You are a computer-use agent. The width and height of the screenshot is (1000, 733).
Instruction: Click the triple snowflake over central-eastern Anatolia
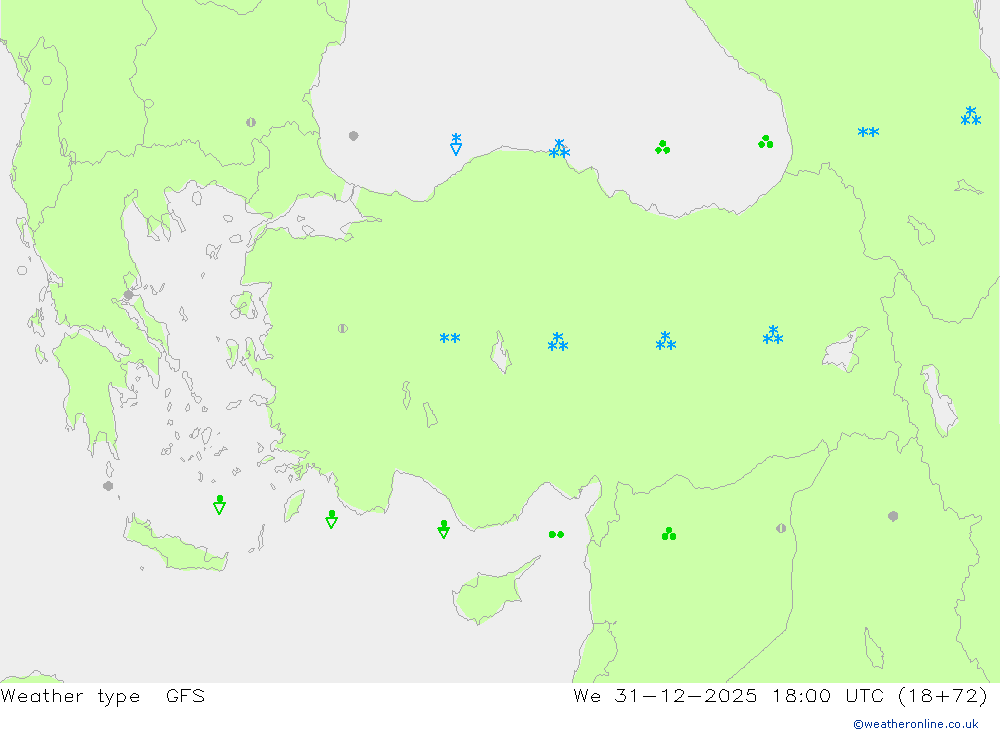(x=666, y=341)
